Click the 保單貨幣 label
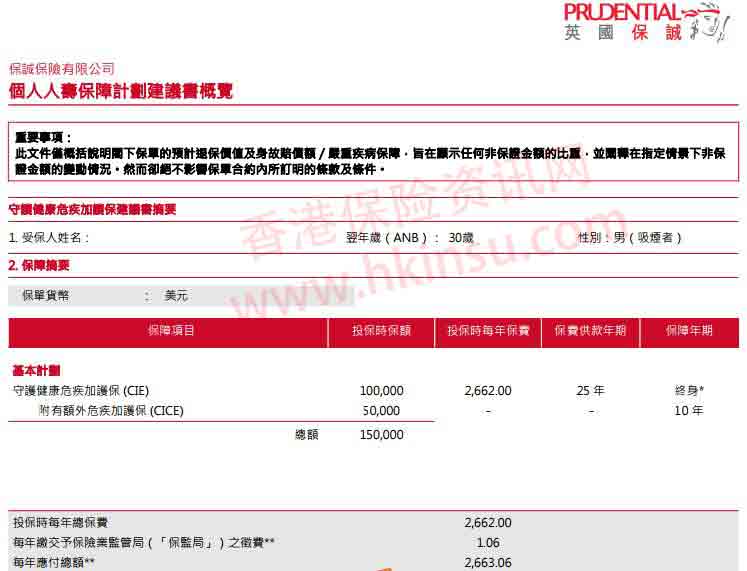The width and height of the screenshot is (747, 571). (x=46, y=296)
